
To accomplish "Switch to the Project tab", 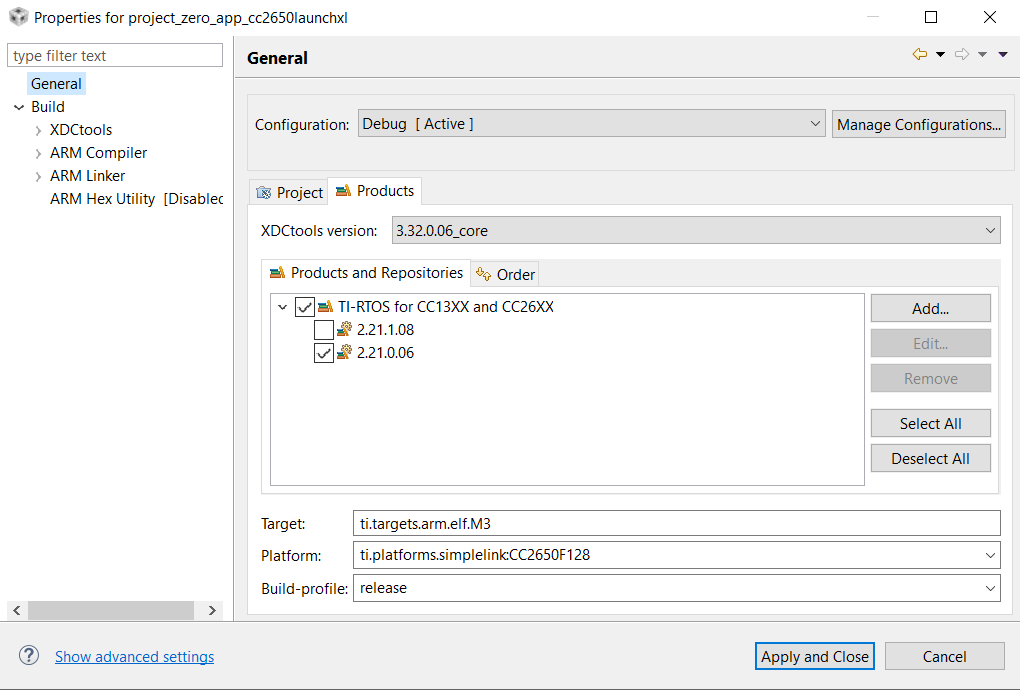I will click(x=289, y=192).
